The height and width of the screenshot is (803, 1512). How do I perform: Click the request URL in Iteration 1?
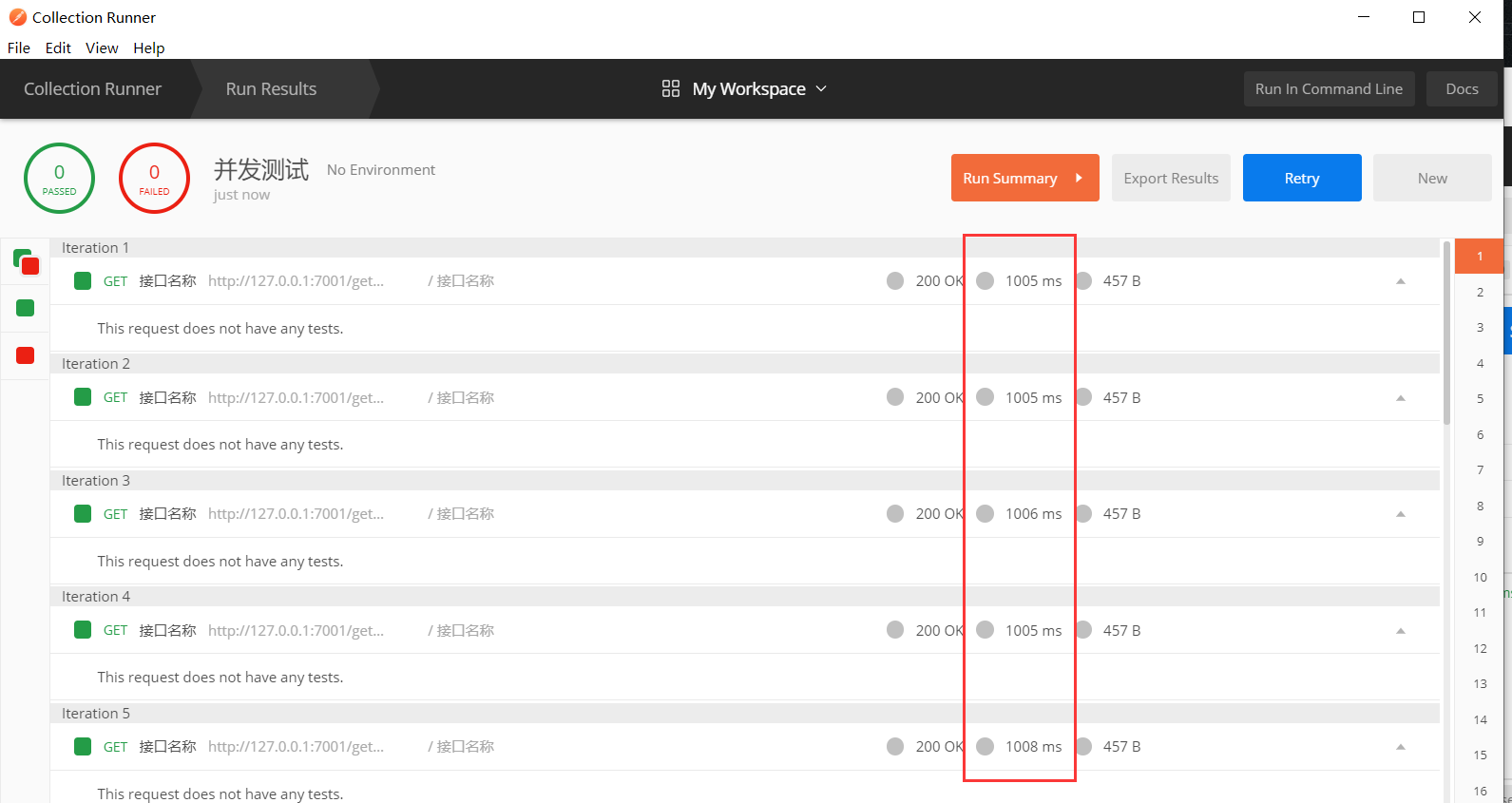[297, 280]
